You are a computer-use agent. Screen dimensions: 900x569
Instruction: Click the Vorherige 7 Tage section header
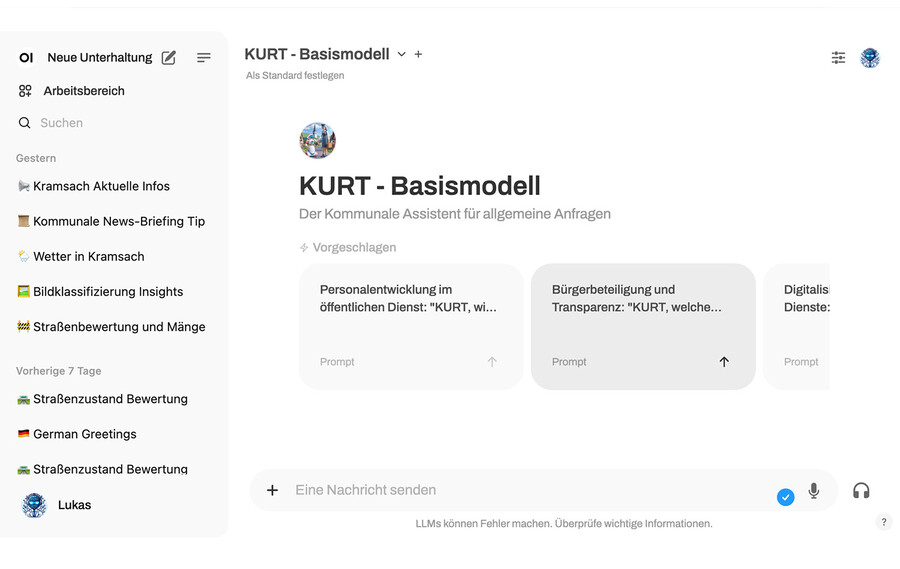pos(59,371)
